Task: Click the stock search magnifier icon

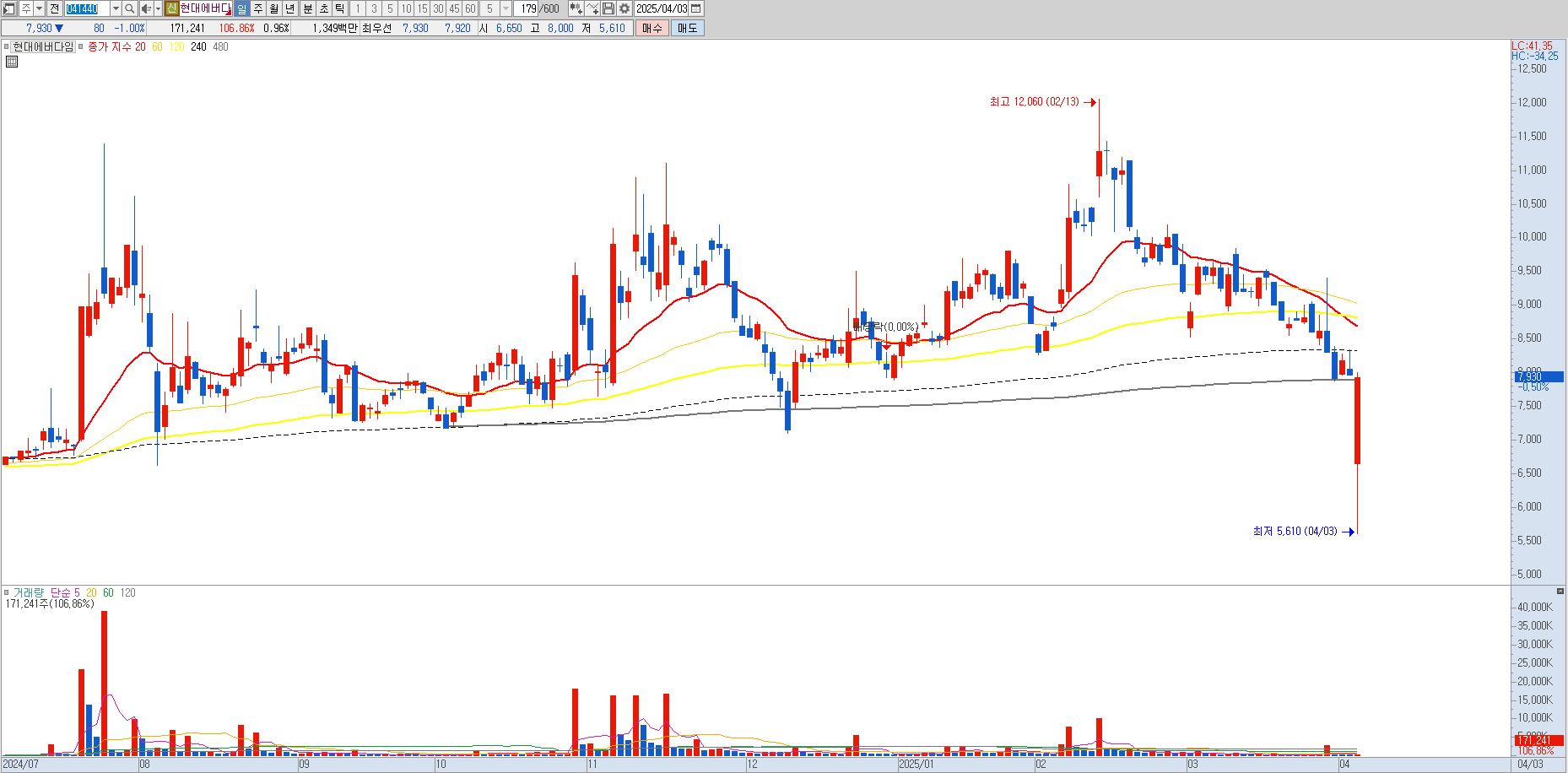Action: click(129, 8)
